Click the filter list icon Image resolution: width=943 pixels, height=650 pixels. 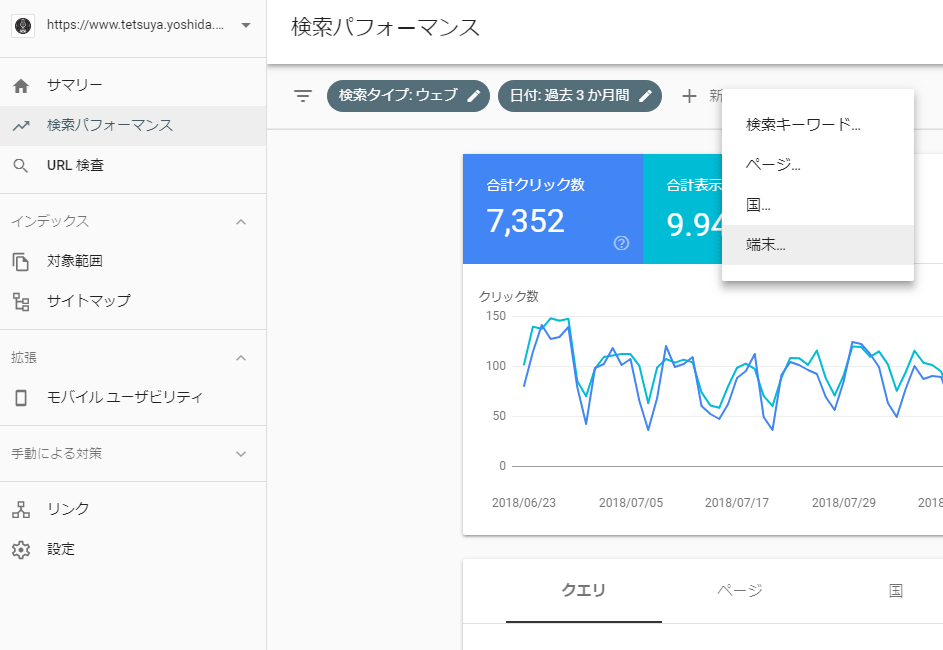303,96
